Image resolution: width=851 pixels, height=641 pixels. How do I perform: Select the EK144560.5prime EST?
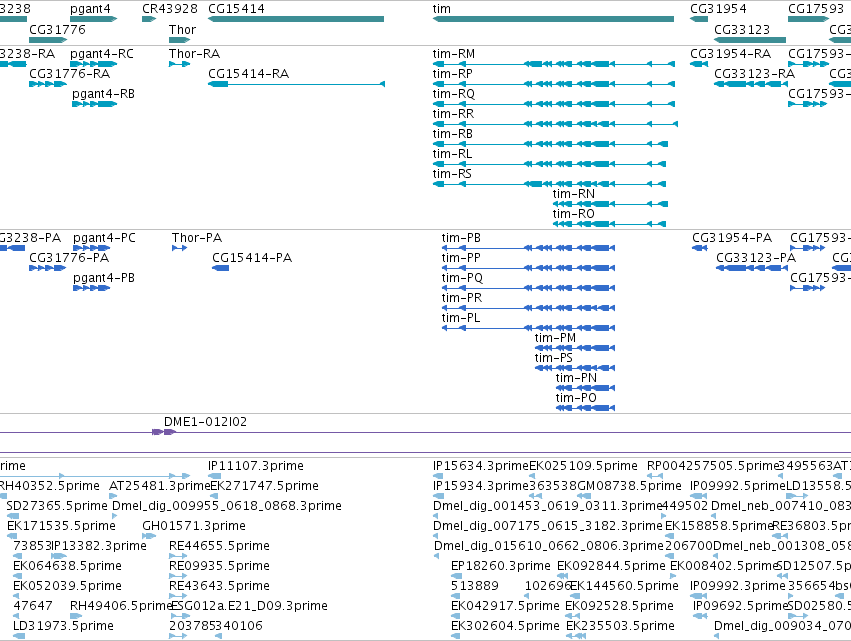(574, 596)
